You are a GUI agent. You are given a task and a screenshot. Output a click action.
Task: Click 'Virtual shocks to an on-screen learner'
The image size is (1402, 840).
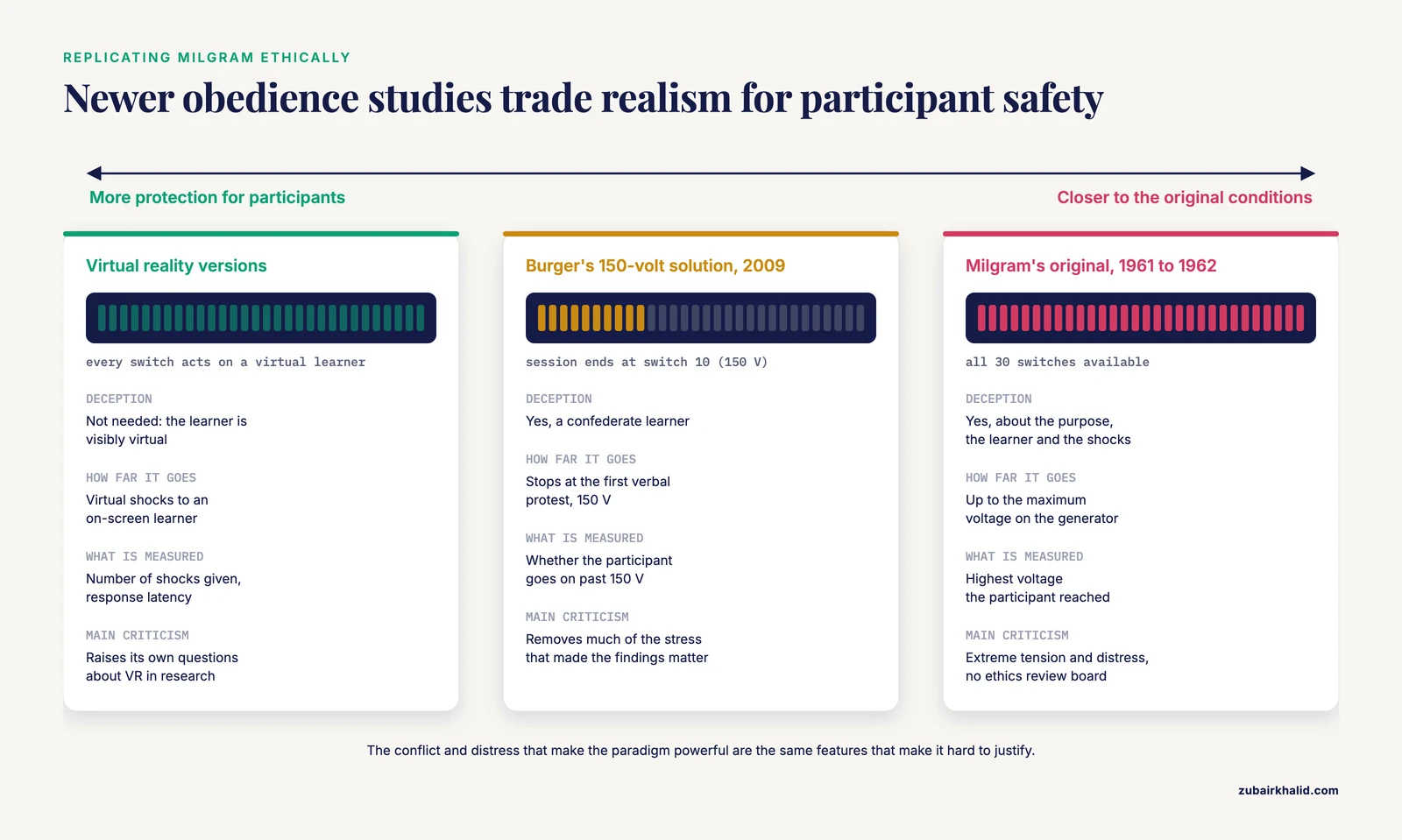click(x=147, y=509)
